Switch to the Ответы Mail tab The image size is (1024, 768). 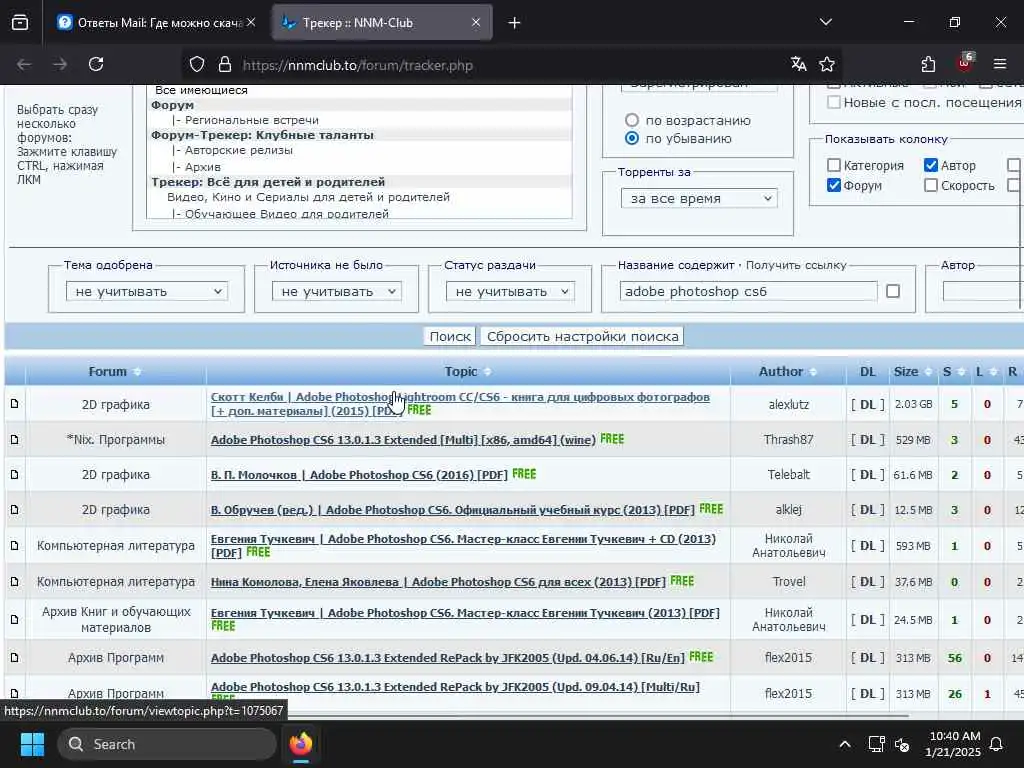point(150,23)
